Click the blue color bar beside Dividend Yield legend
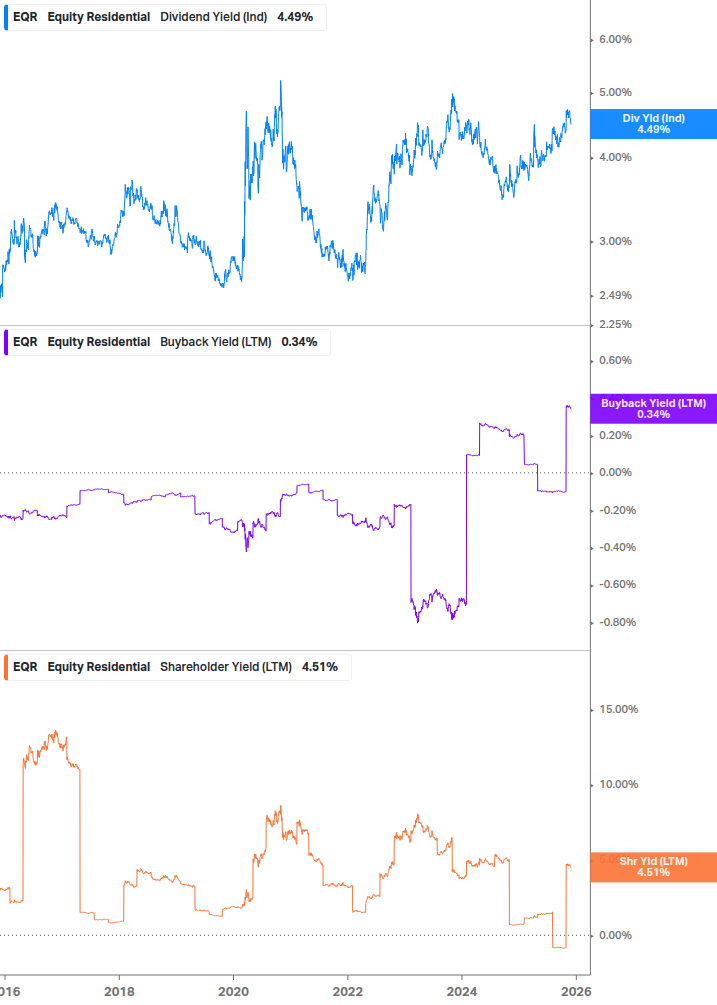Viewport: 717px width, 1005px height. [x=6, y=17]
